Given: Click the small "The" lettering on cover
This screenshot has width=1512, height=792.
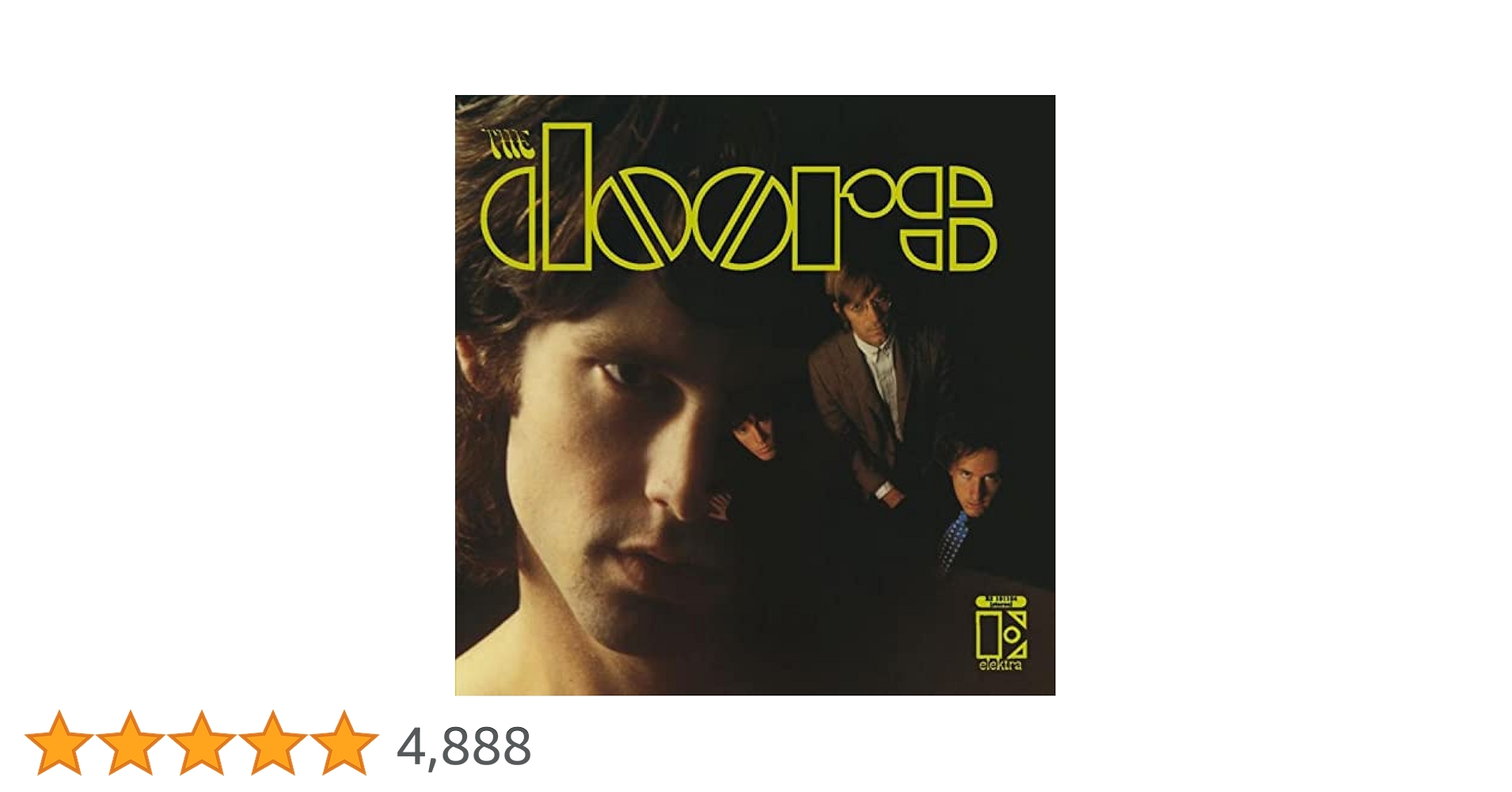Looking at the screenshot, I should pyautogui.click(x=509, y=144).
